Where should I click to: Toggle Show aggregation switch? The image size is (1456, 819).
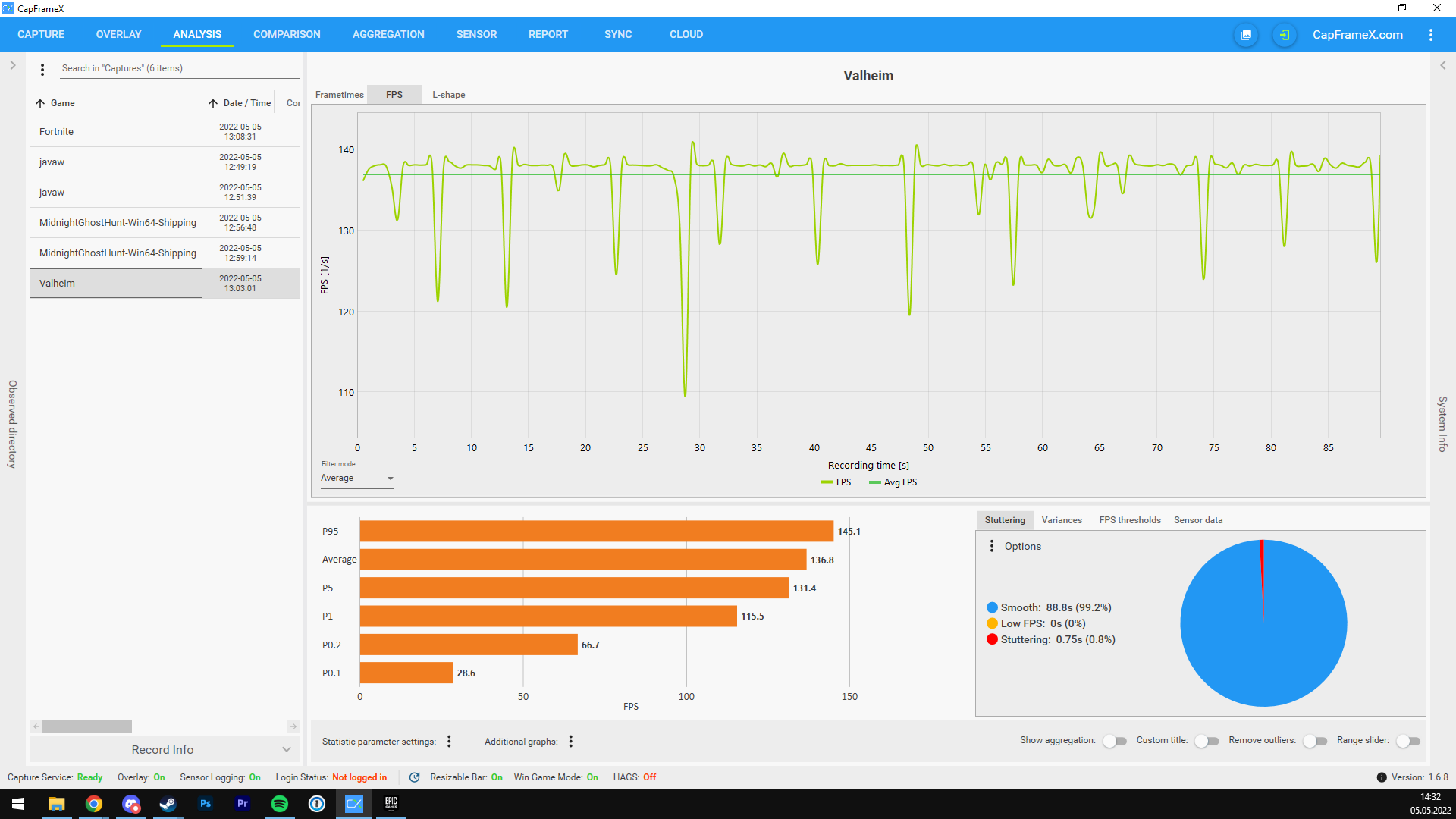(x=1115, y=741)
